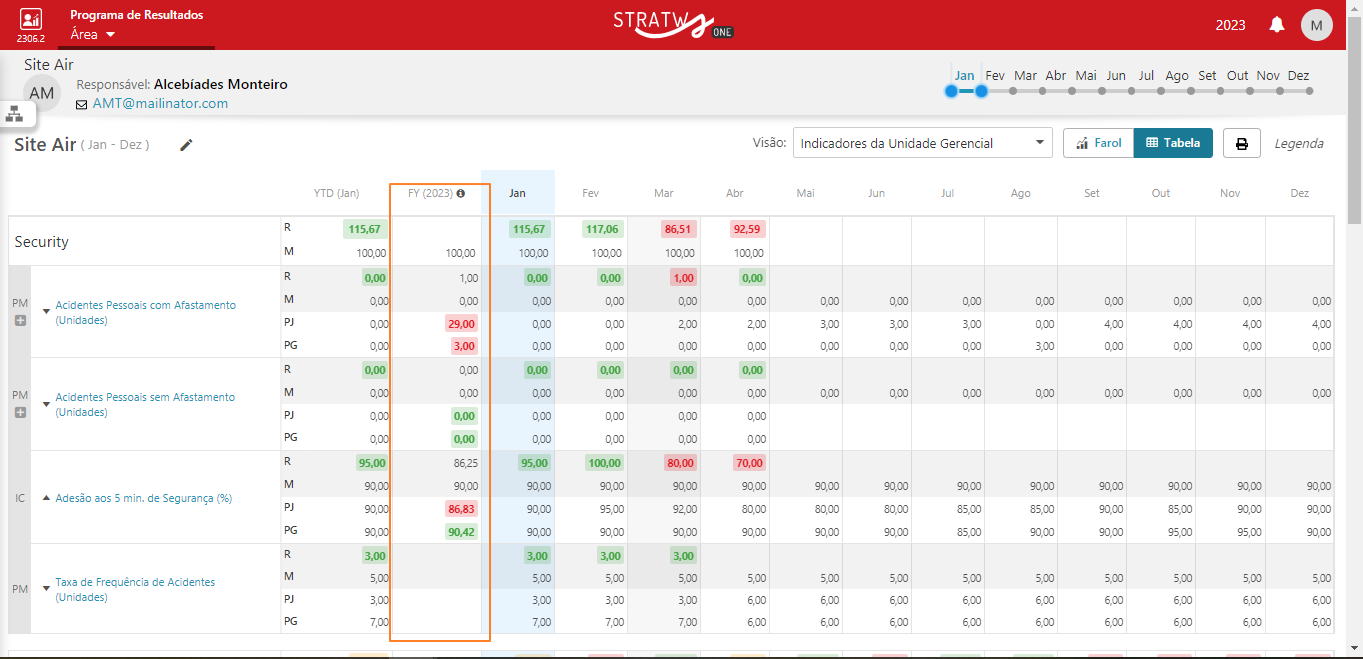This screenshot has width=1363, height=659.
Task: Click the Security group row title
Action: (x=41, y=242)
